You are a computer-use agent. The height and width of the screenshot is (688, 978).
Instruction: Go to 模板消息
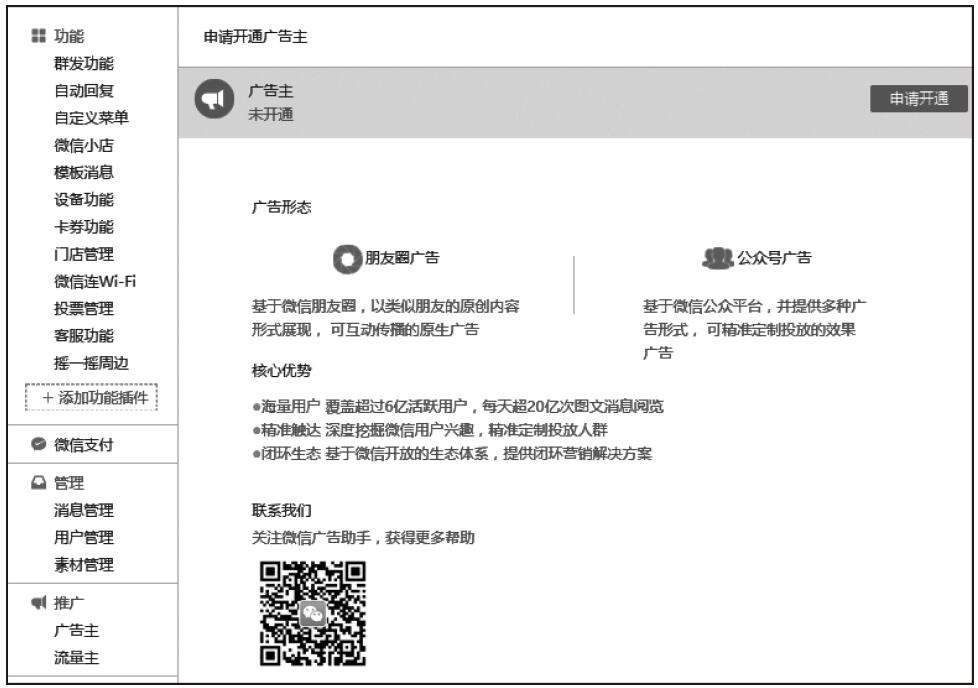tap(84, 172)
